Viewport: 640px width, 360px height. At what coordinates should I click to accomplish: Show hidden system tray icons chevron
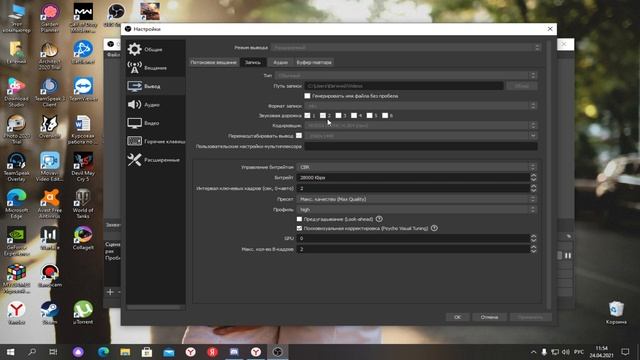coord(533,352)
